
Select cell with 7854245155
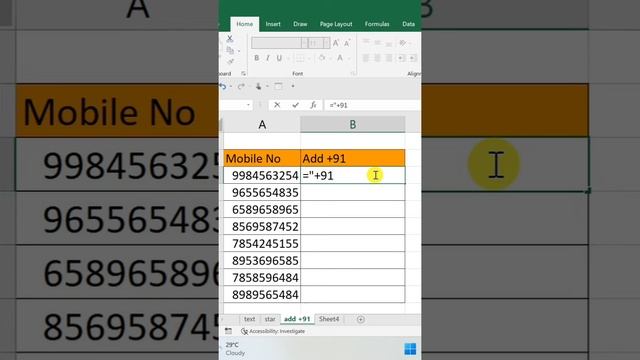262,243
